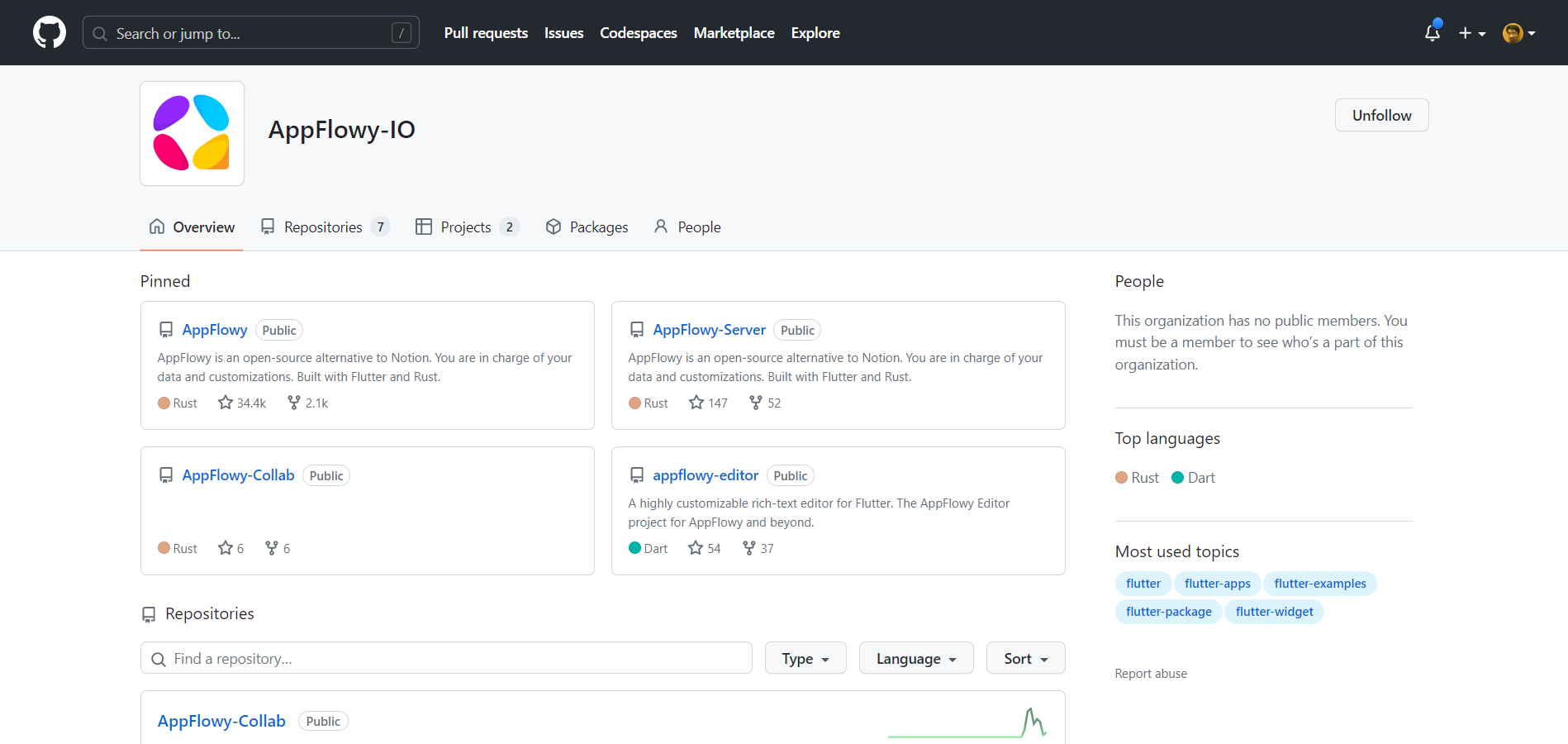Click the GitHub octocat logo
Image resolution: width=1568 pixels, height=744 pixels.
coord(49,32)
